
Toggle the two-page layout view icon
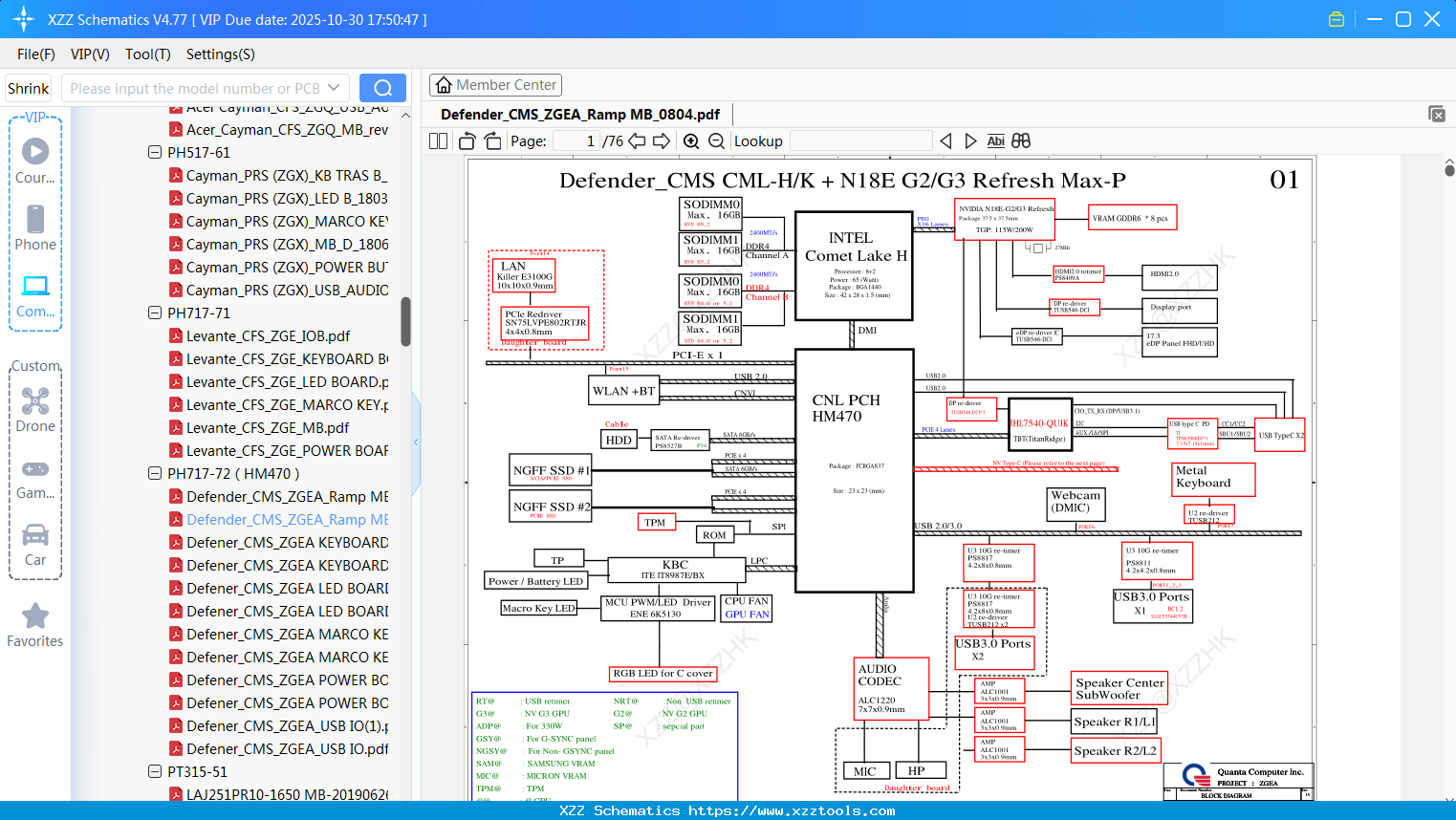tap(439, 141)
